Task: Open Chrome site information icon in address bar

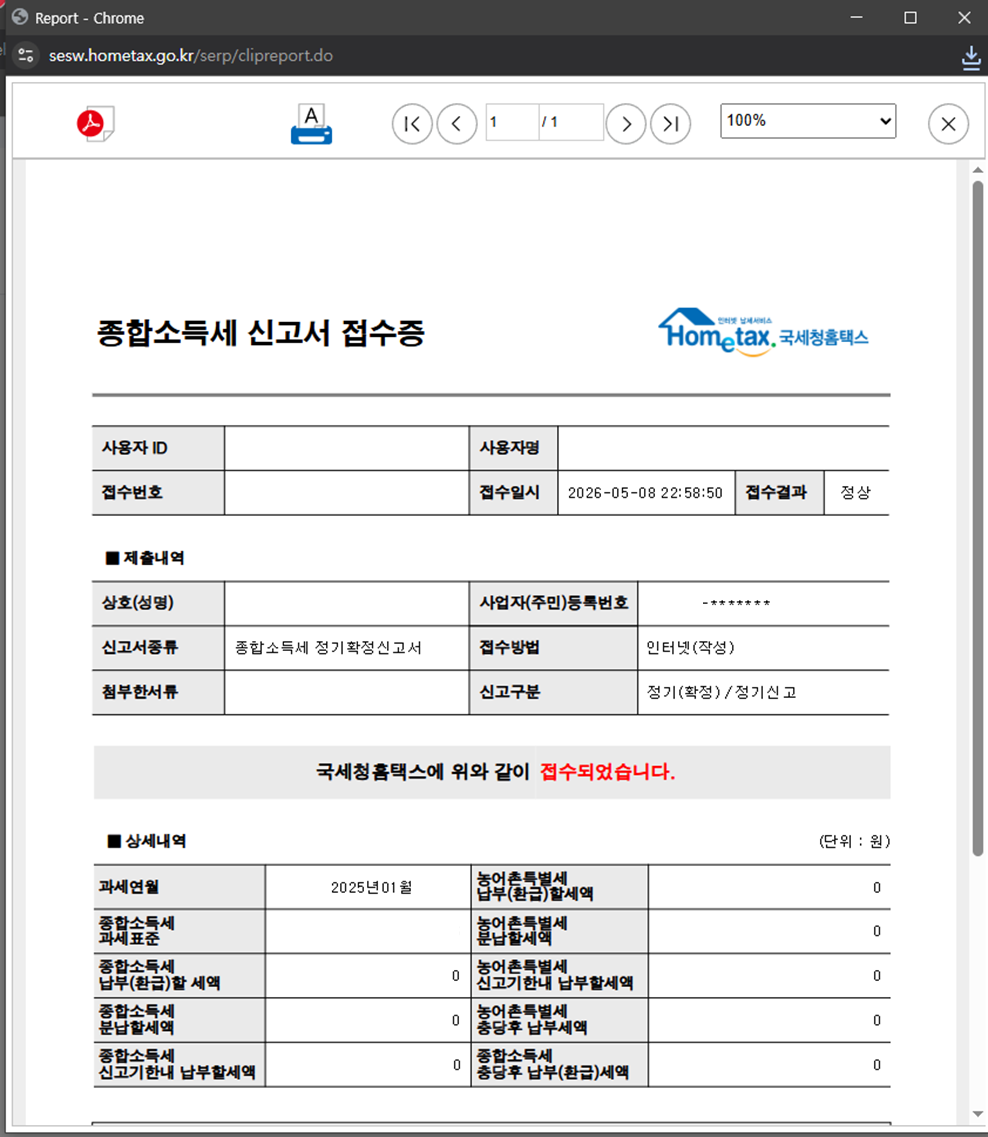Action: coord(26,55)
